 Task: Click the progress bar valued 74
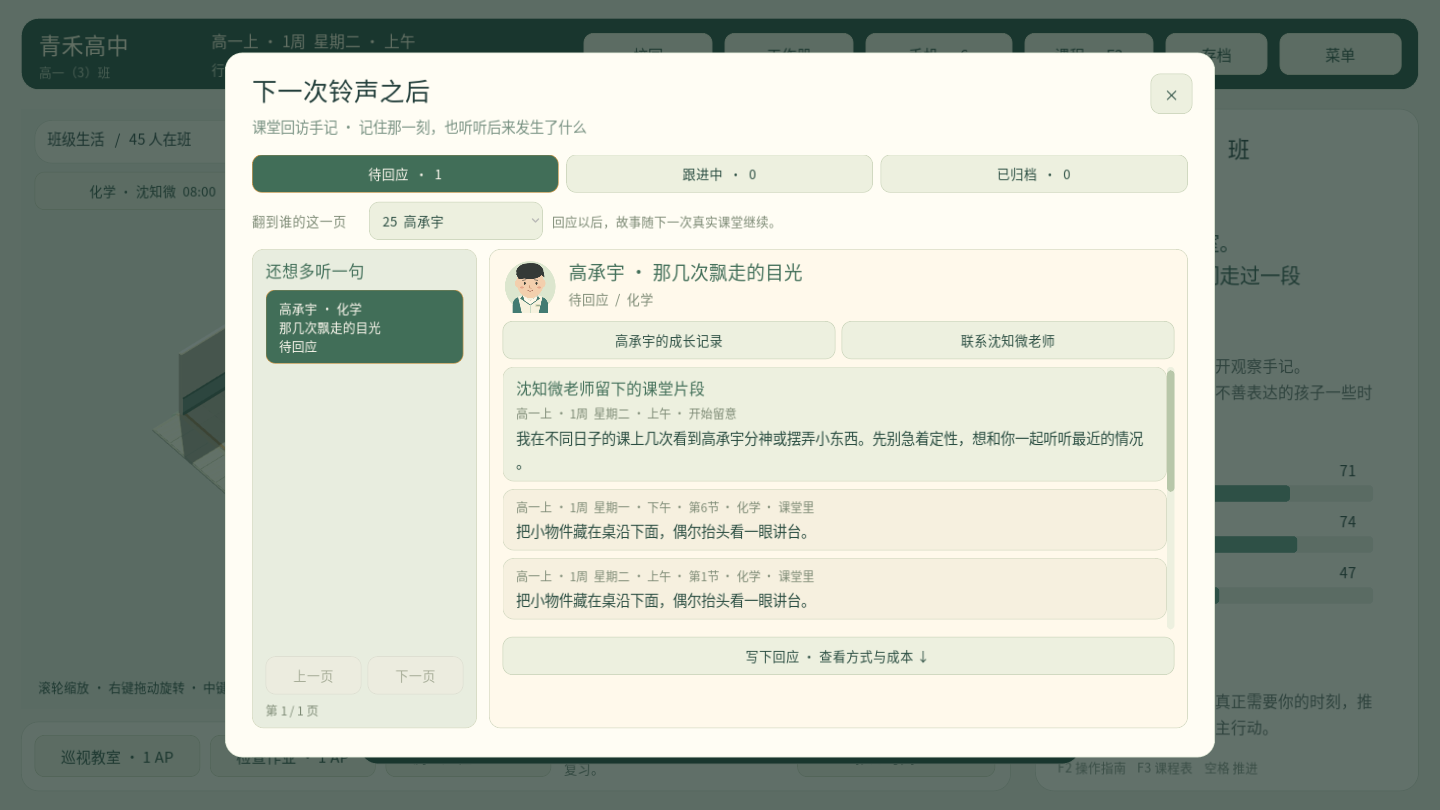pos(1292,545)
